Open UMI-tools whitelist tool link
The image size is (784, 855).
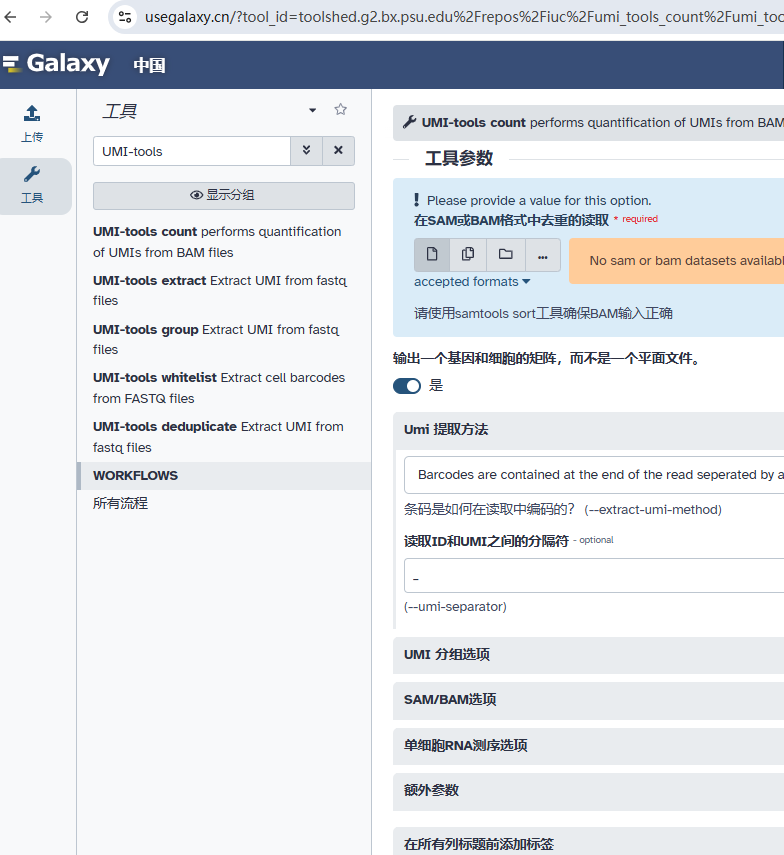[219, 388]
